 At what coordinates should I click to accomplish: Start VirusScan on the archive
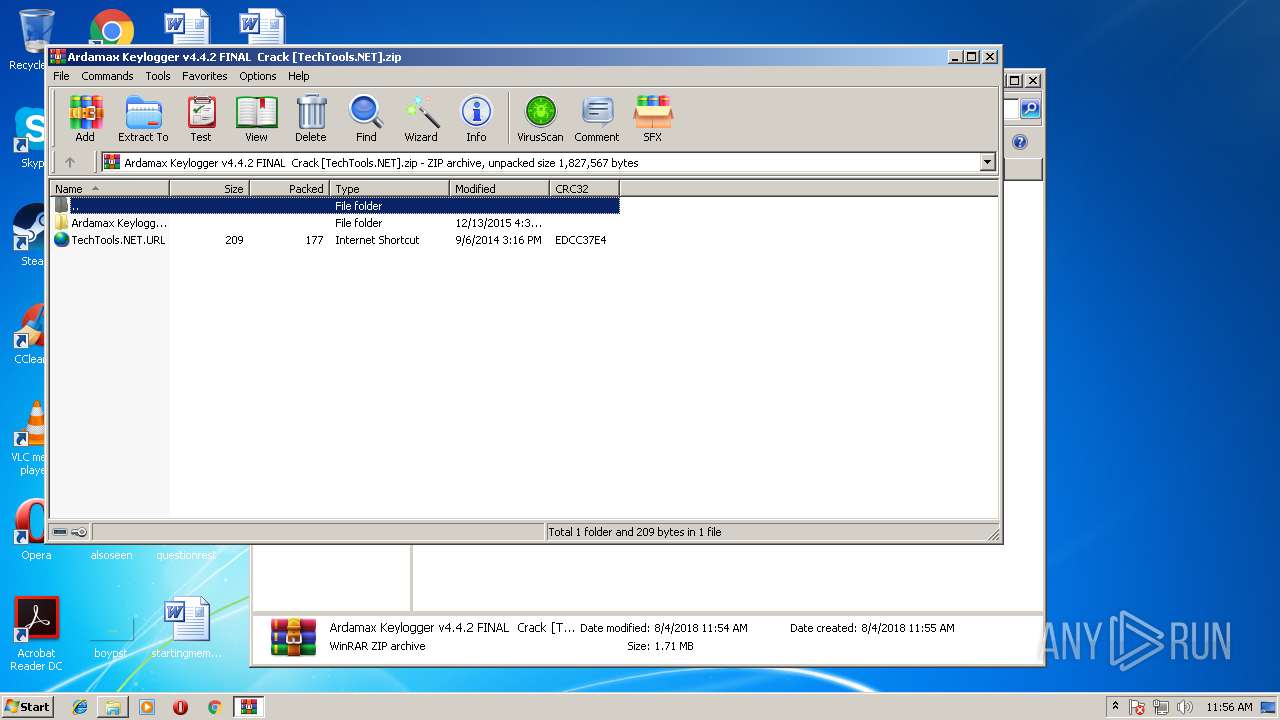[540, 119]
